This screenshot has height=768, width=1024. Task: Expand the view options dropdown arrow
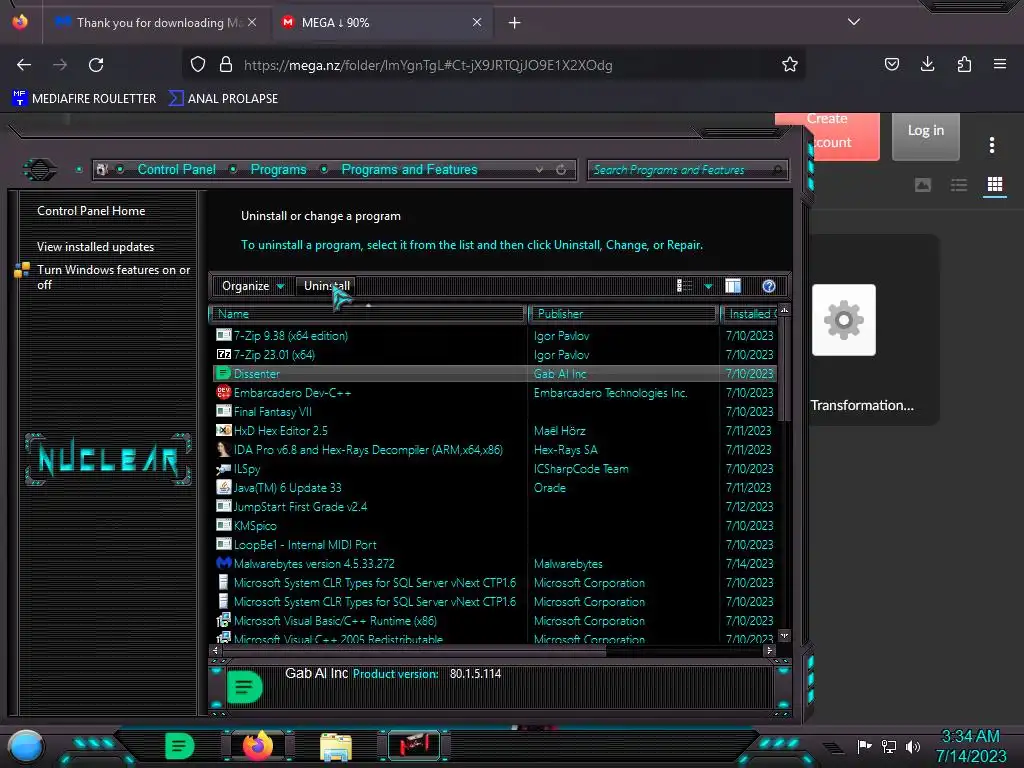(708, 286)
